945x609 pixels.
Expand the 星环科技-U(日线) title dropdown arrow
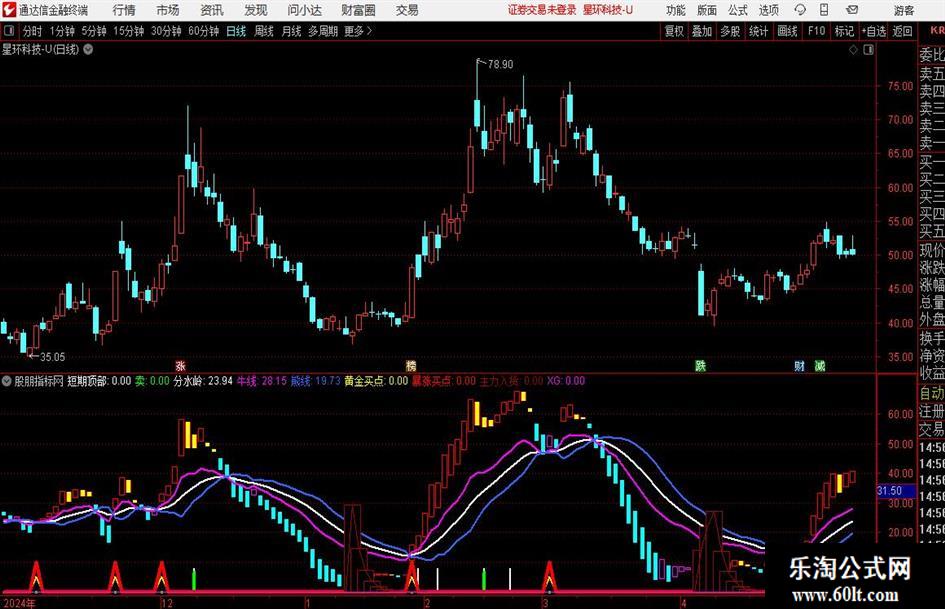[88, 49]
